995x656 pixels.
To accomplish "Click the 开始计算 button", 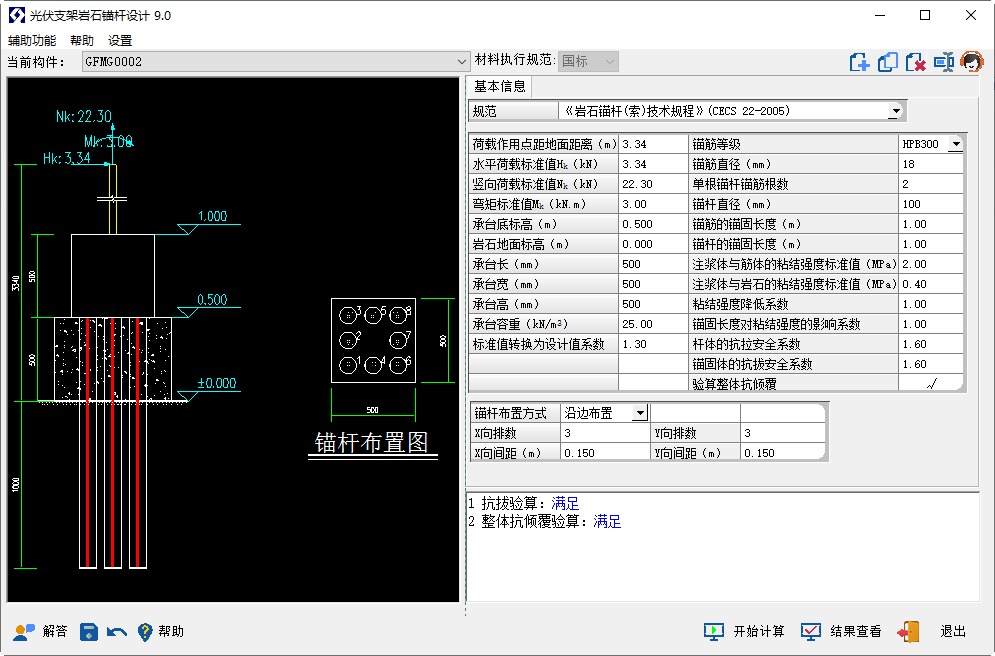I will click(x=745, y=631).
